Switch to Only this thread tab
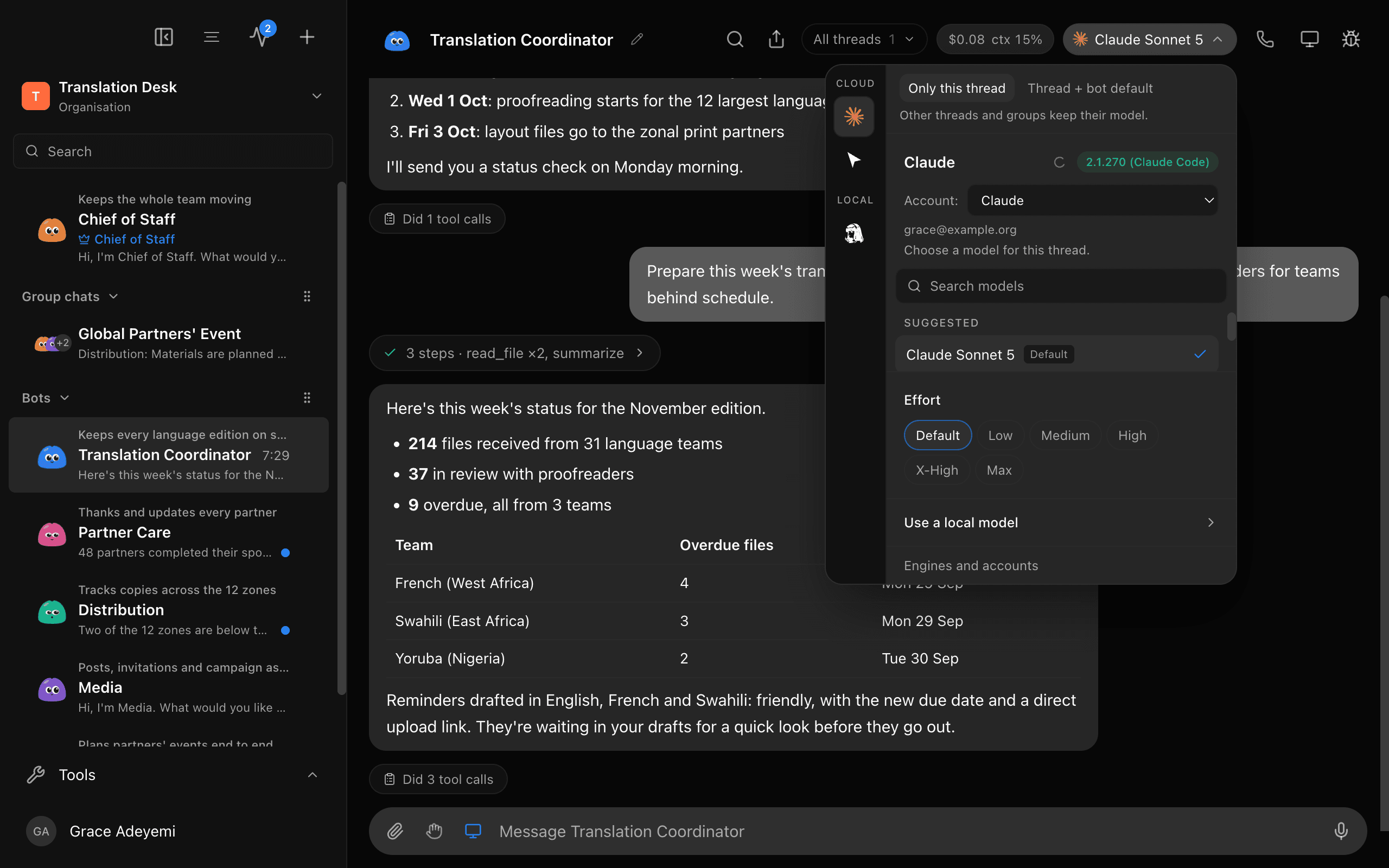This screenshot has width=1389, height=868. [x=956, y=88]
